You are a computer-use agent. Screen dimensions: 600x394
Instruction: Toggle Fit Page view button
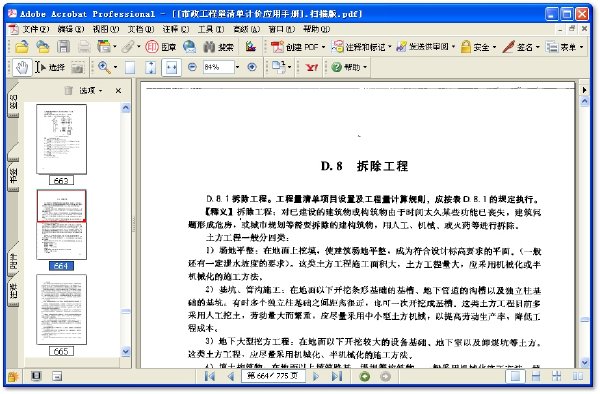click(151, 68)
